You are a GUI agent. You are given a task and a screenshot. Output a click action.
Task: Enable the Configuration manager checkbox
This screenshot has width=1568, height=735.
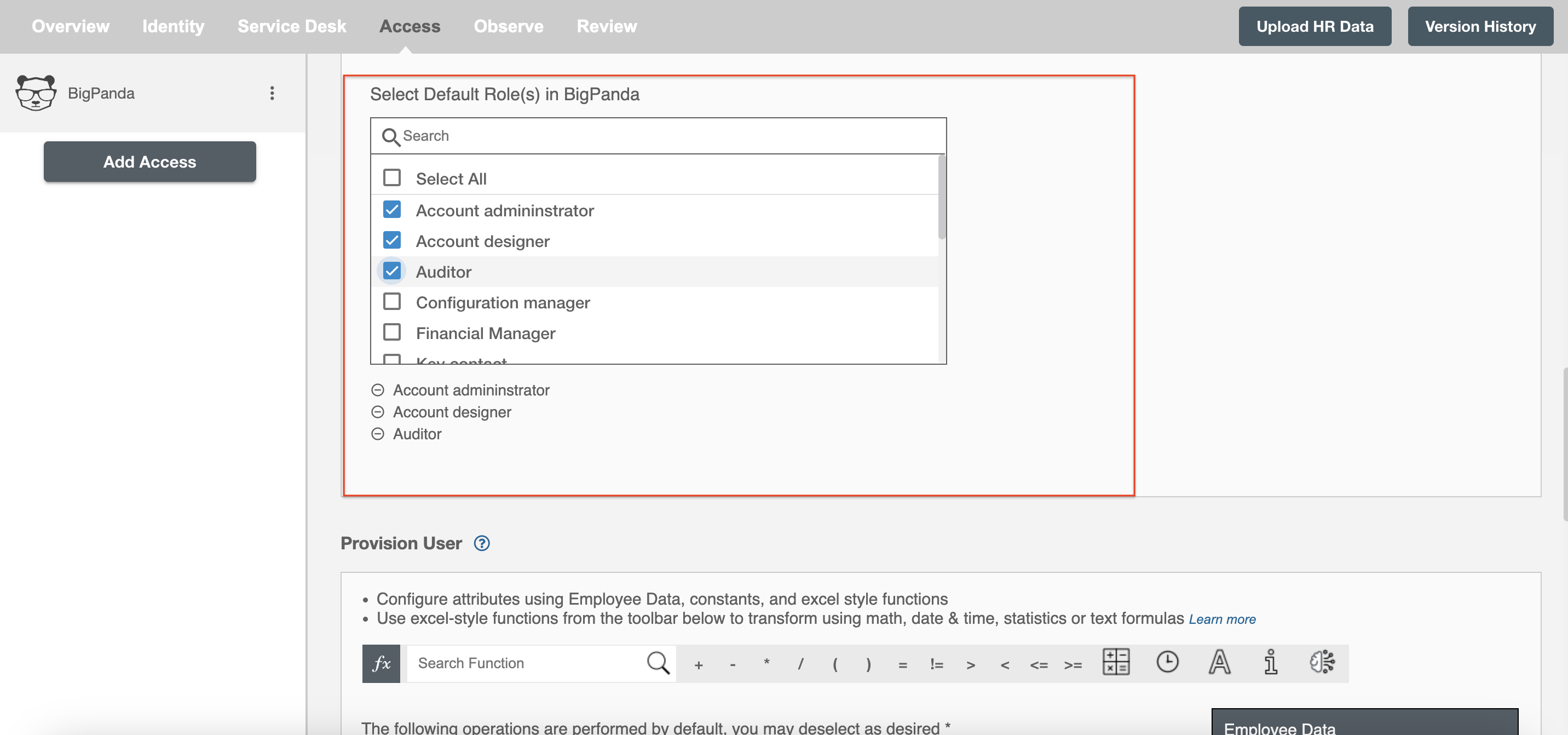pos(391,302)
